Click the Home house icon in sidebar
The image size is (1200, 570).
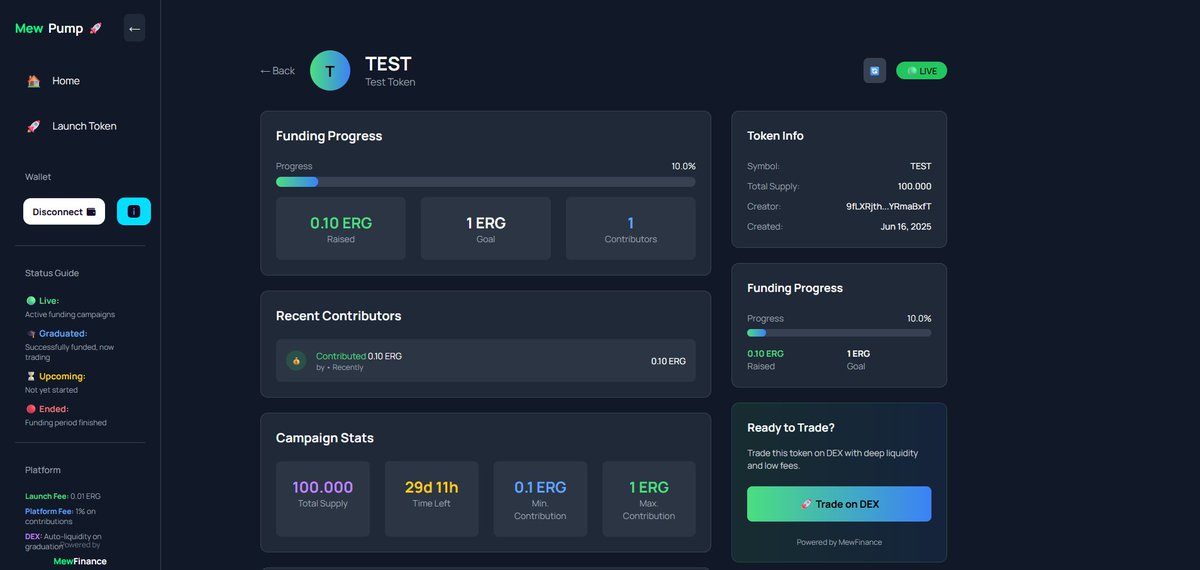(x=33, y=81)
